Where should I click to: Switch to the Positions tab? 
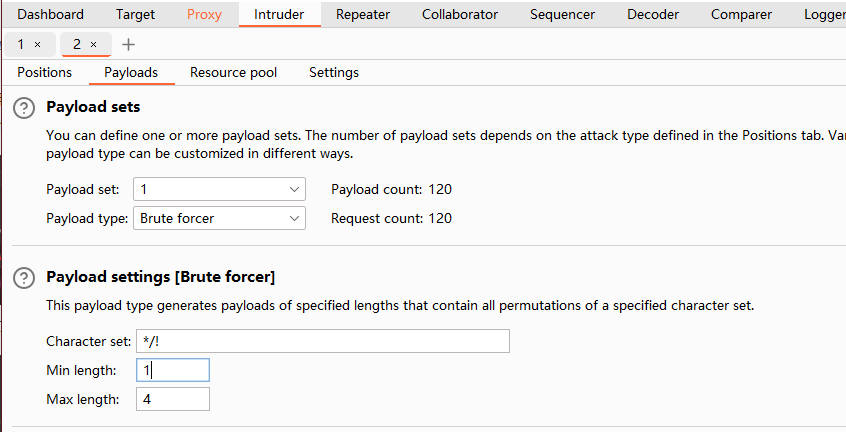tap(45, 73)
